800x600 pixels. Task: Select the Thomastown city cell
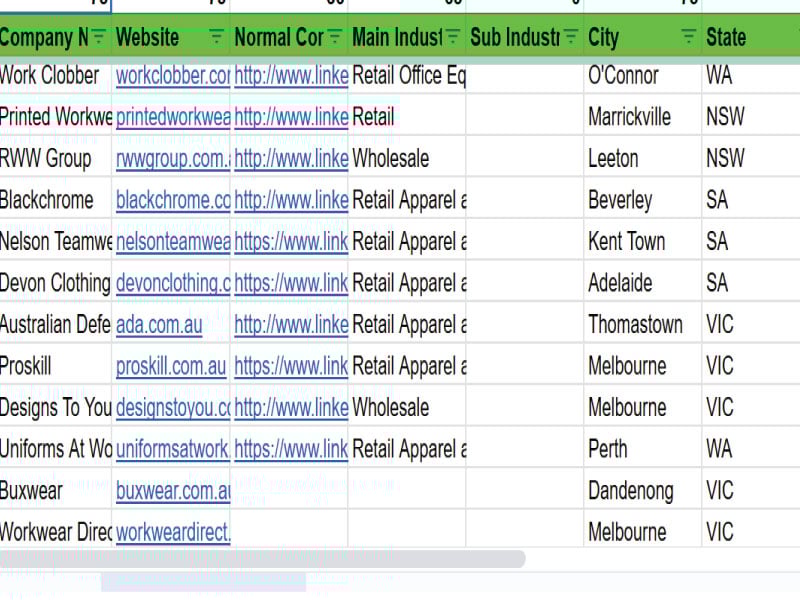pyautogui.click(x=642, y=324)
